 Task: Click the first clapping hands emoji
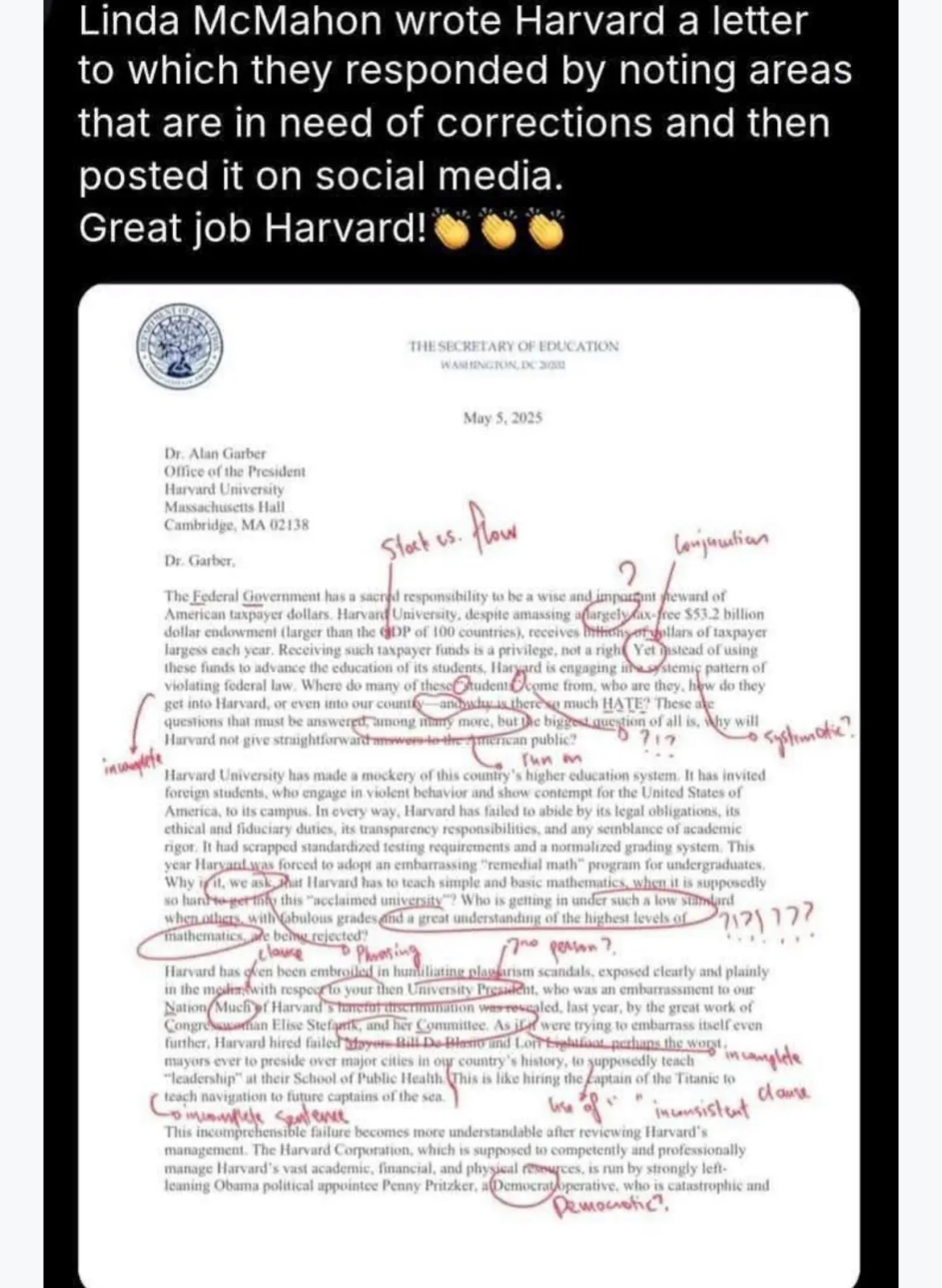tap(453, 230)
